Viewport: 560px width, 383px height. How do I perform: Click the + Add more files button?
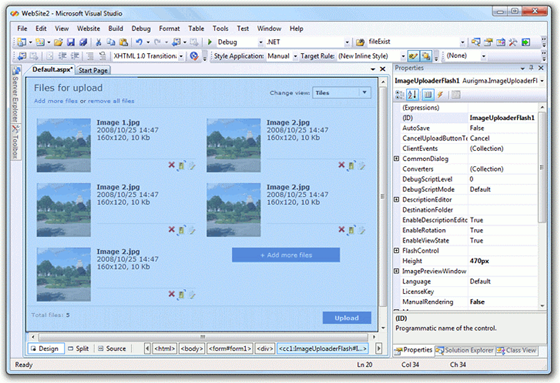286,255
